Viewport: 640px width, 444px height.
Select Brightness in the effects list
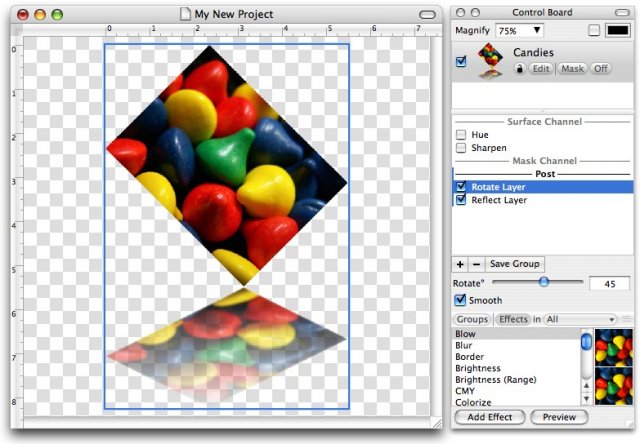(516, 368)
